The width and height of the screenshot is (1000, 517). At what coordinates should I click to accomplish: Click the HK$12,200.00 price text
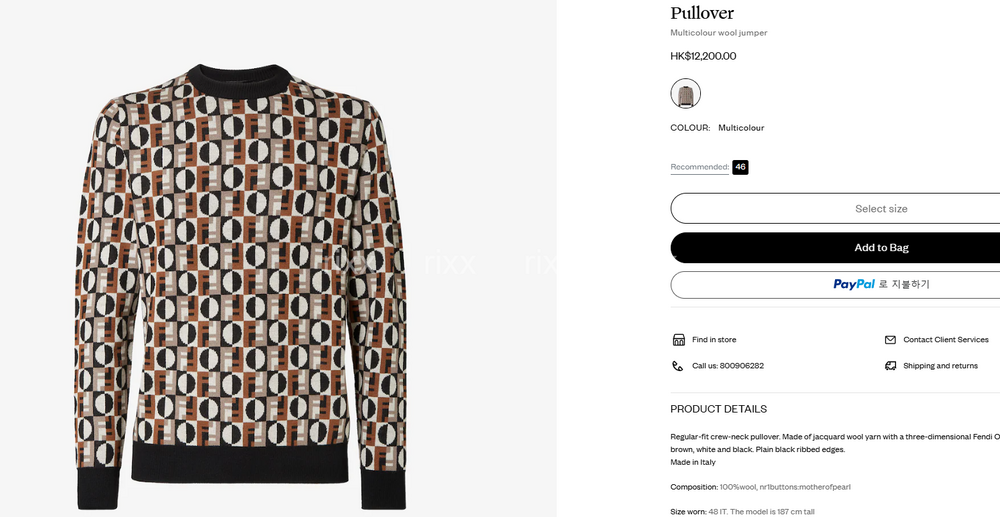[x=703, y=56]
